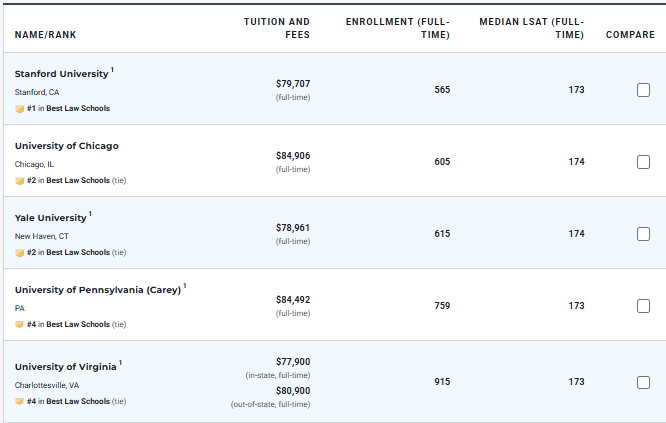The height and width of the screenshot is (423, 666).
Task: Click the Enrollment (Full-Time) column header
Action: 397,28
